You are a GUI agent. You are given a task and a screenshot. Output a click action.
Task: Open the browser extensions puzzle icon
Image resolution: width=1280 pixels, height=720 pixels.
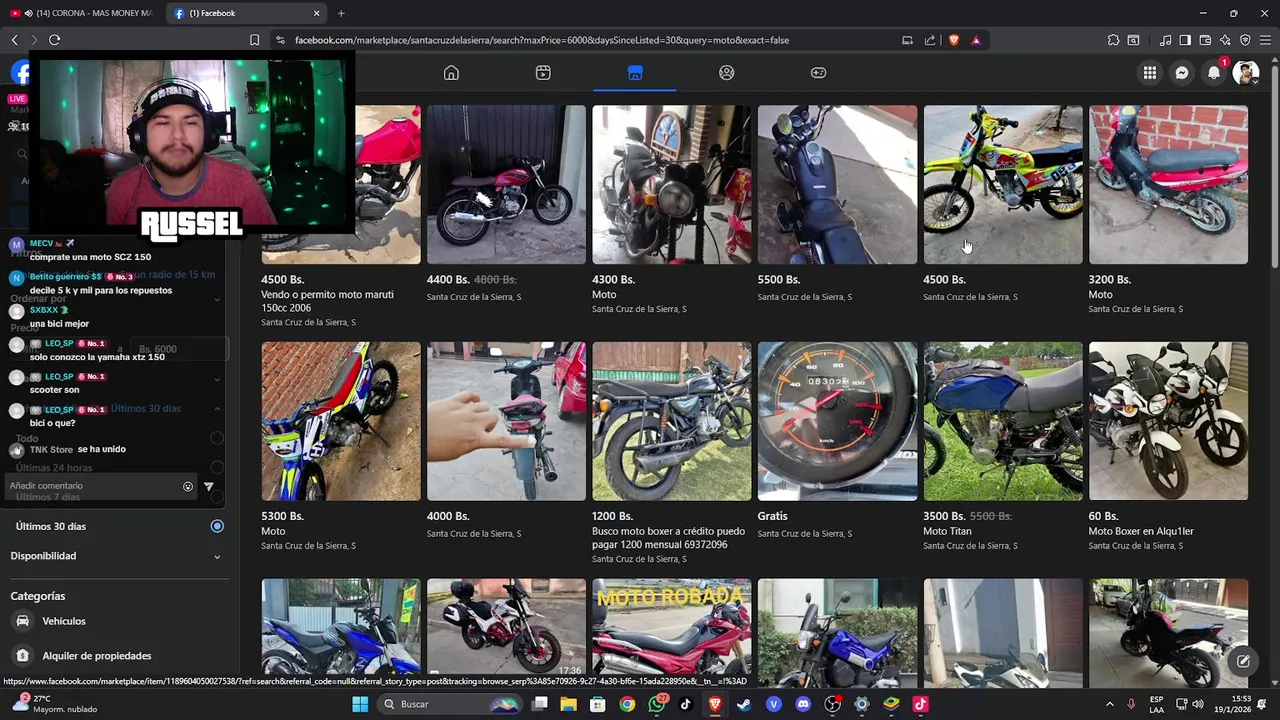click(1113, 40)
